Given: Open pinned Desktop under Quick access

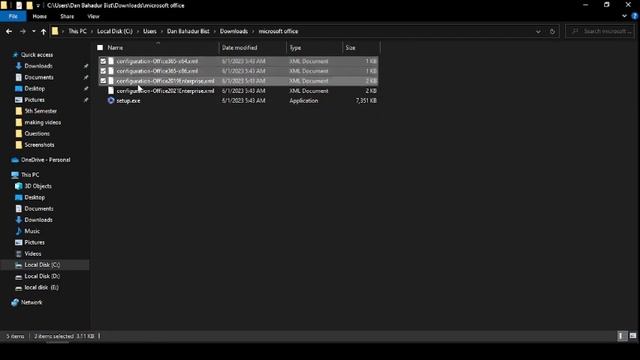Looking at the screenshot, I should [35, 89].
